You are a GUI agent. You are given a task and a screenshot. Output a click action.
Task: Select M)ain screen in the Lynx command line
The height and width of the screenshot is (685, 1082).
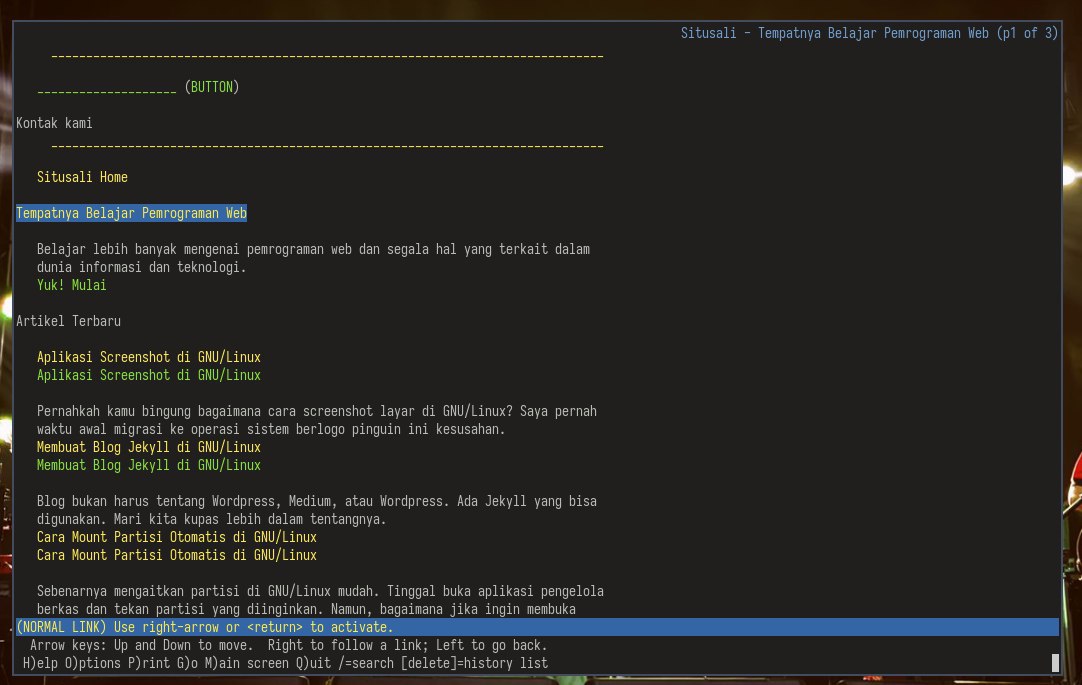[247, 663]
